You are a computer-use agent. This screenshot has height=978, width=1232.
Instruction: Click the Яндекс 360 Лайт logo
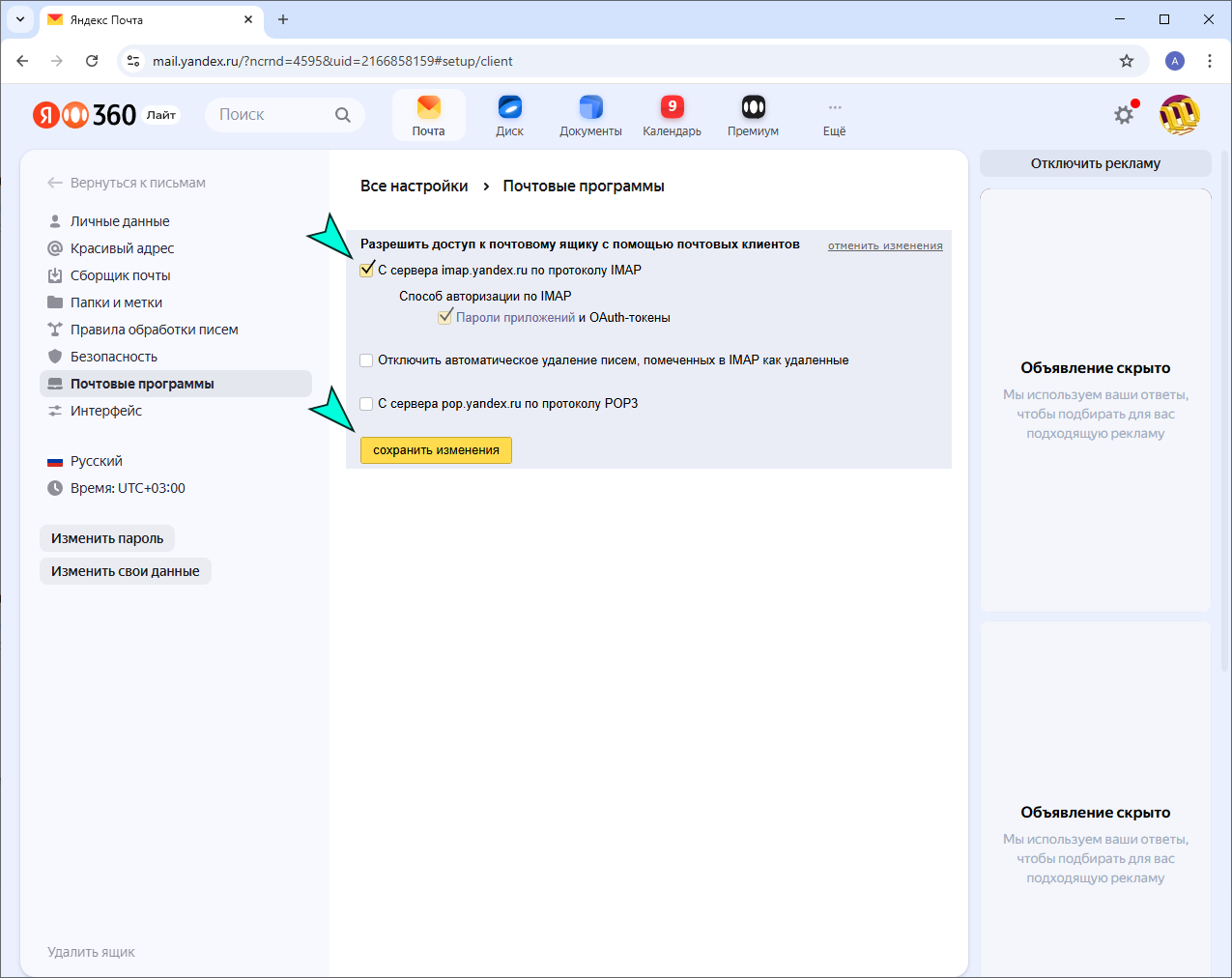click(82, 113)
